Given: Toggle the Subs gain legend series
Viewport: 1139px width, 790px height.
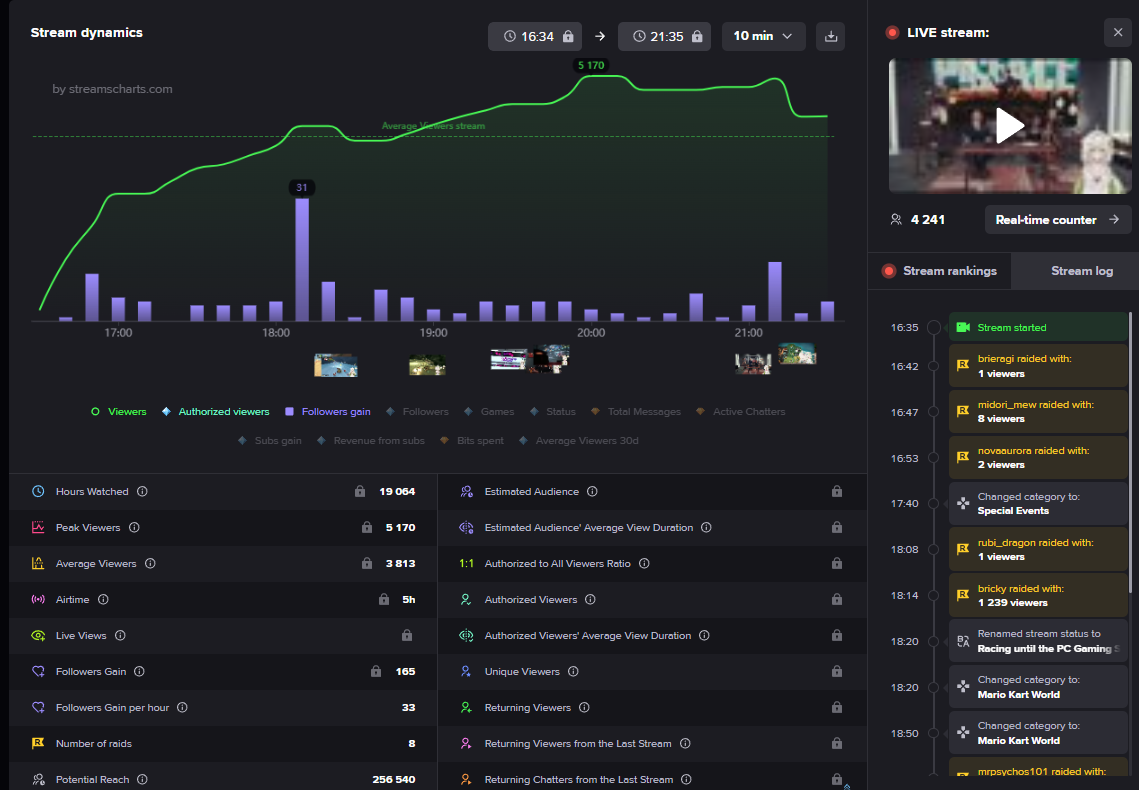Looking at the screenshot, I should point(269,441).
